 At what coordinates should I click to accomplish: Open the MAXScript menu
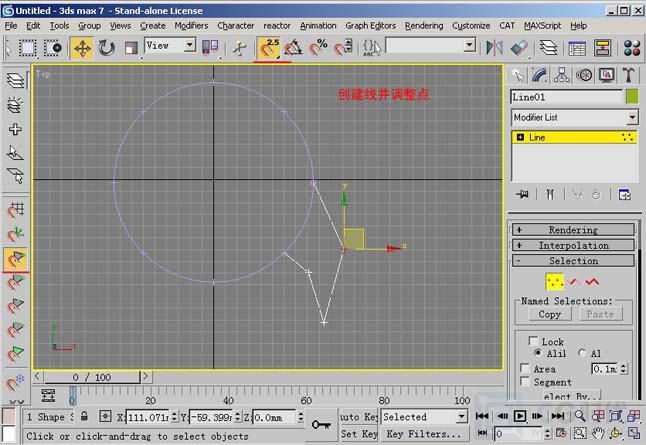pyautogui.click(x=542, y=26)
